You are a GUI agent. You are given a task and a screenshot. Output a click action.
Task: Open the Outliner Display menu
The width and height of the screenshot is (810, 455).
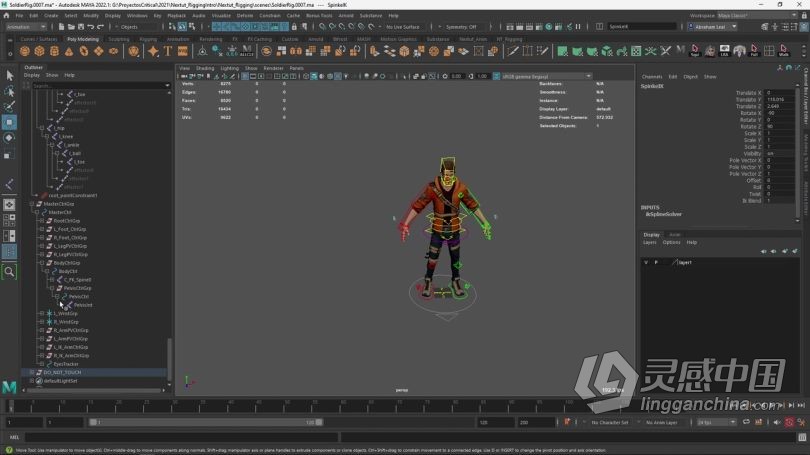click(x=32, y=75)
